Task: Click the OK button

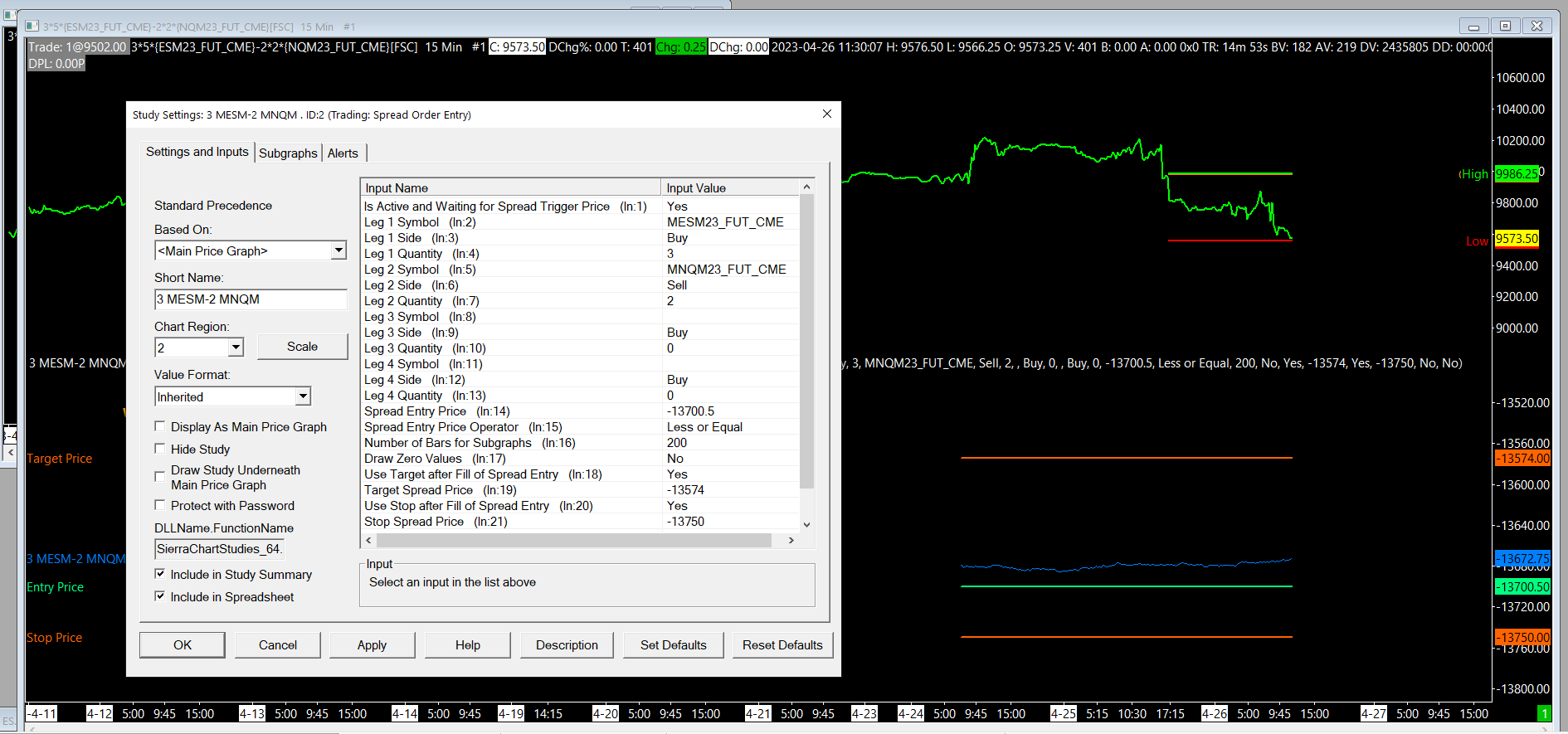Action: [x=183, y=644]
